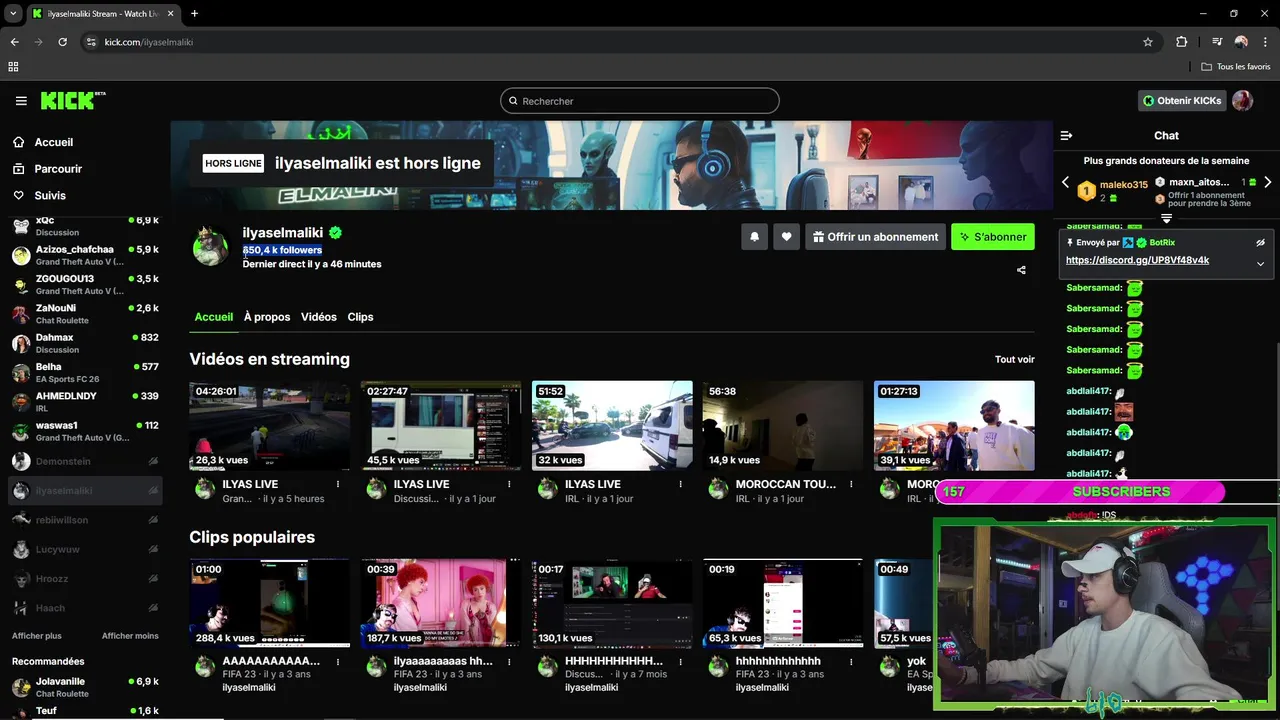This screenshot has width=1280, height=720.
Task: Click the ilyaselmaliki channel profile avatar
Action: point(210,247)
